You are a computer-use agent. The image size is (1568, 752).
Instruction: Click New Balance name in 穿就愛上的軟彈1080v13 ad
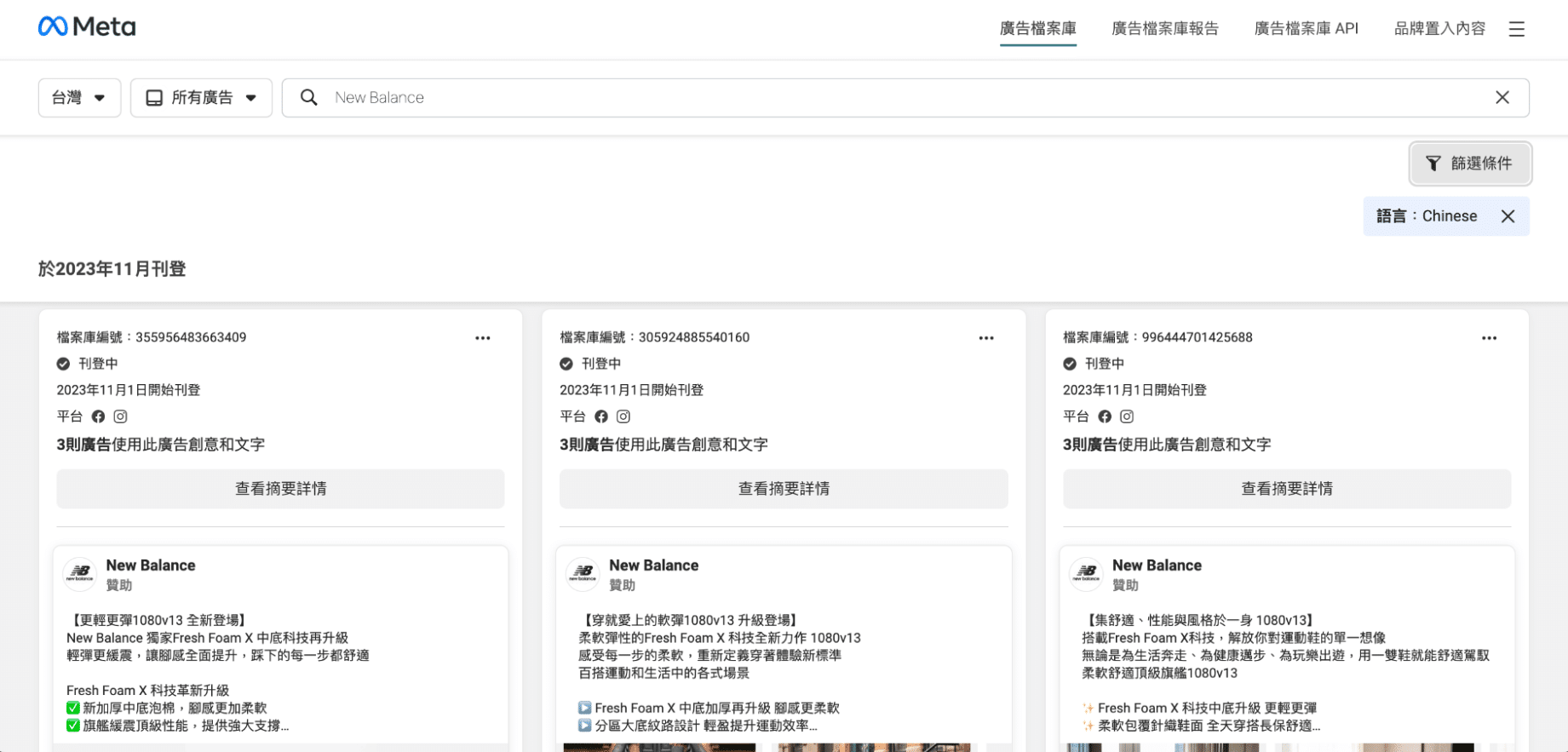click(x=653, y=565)
